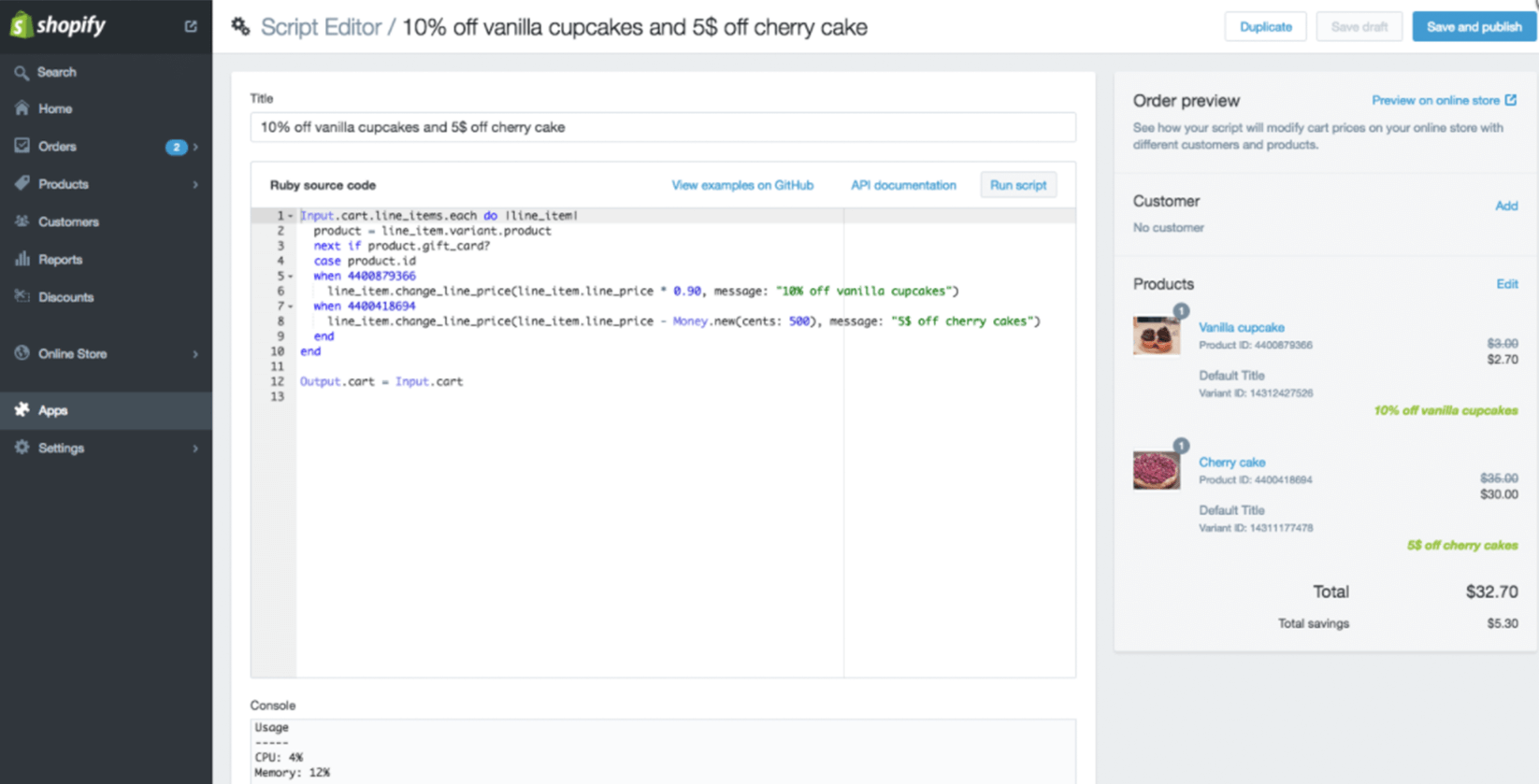Open the Apps section
This screenshot has width=1539, height=784.
point(106,410)
